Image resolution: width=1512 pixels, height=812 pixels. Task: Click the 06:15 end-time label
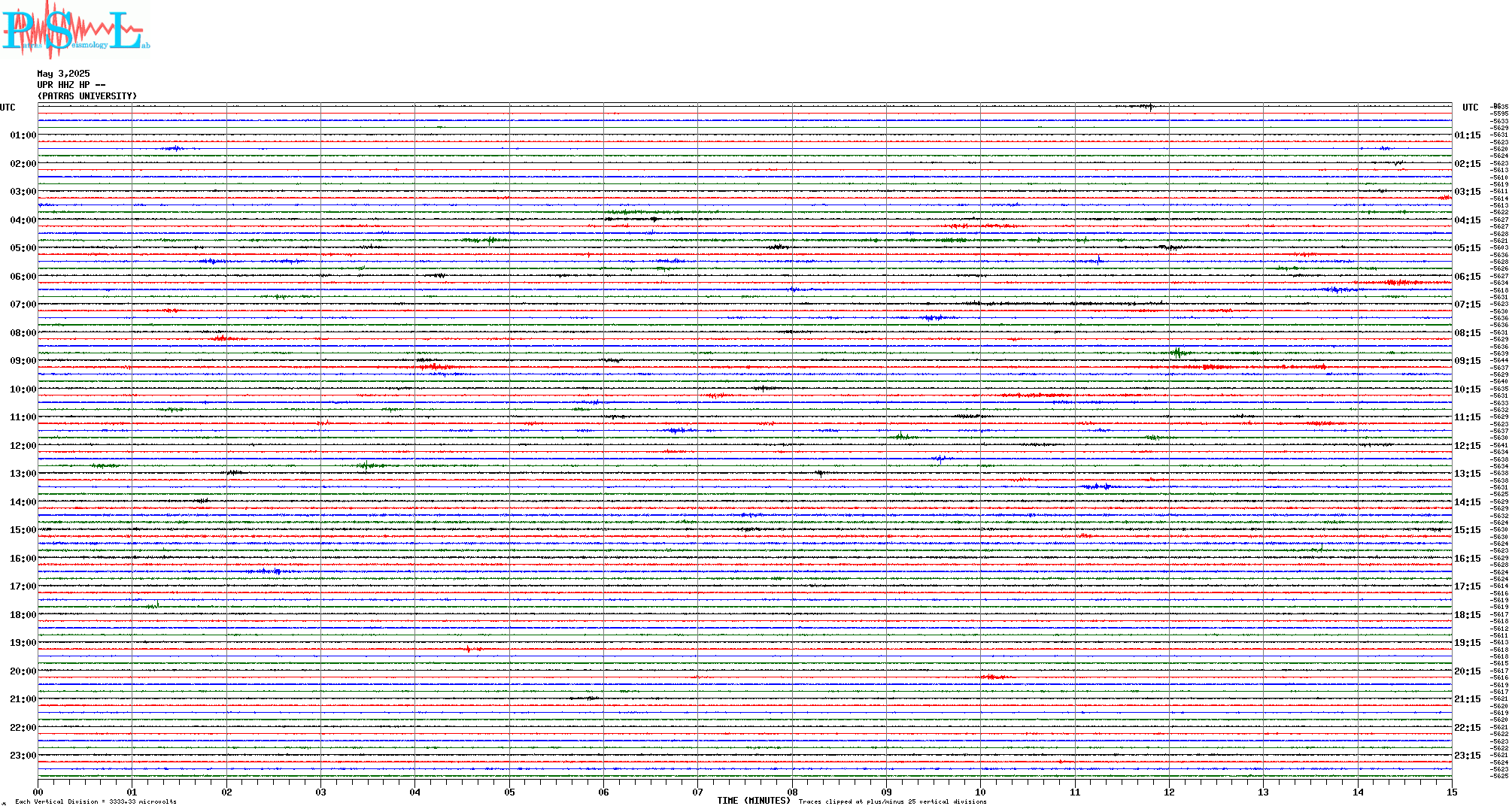[1468, 277]
